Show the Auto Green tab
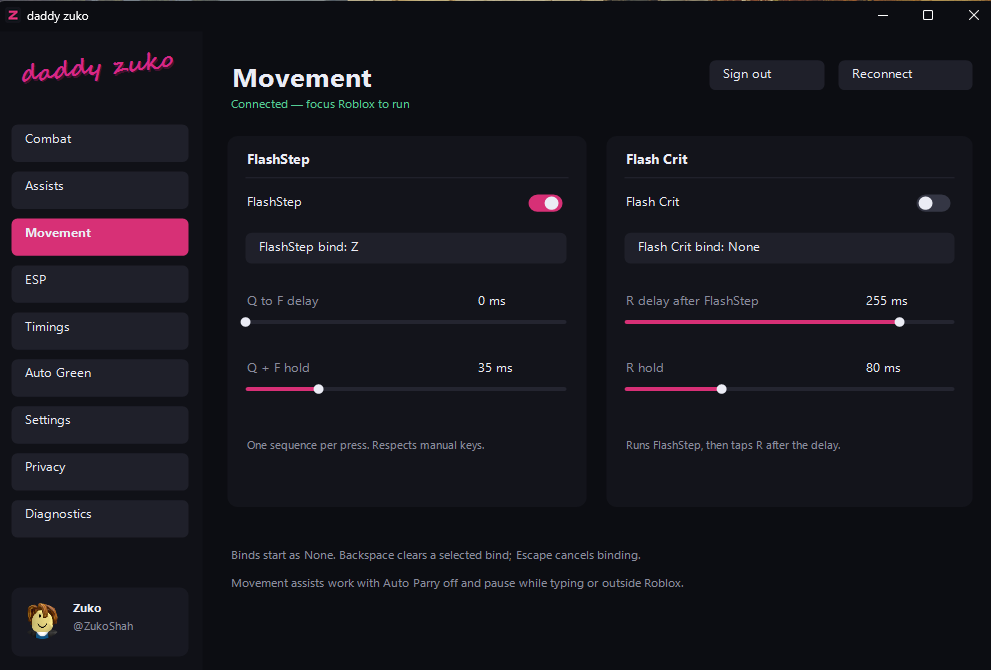Viewport: 991px width, 670px height. (x=100, y=378)
